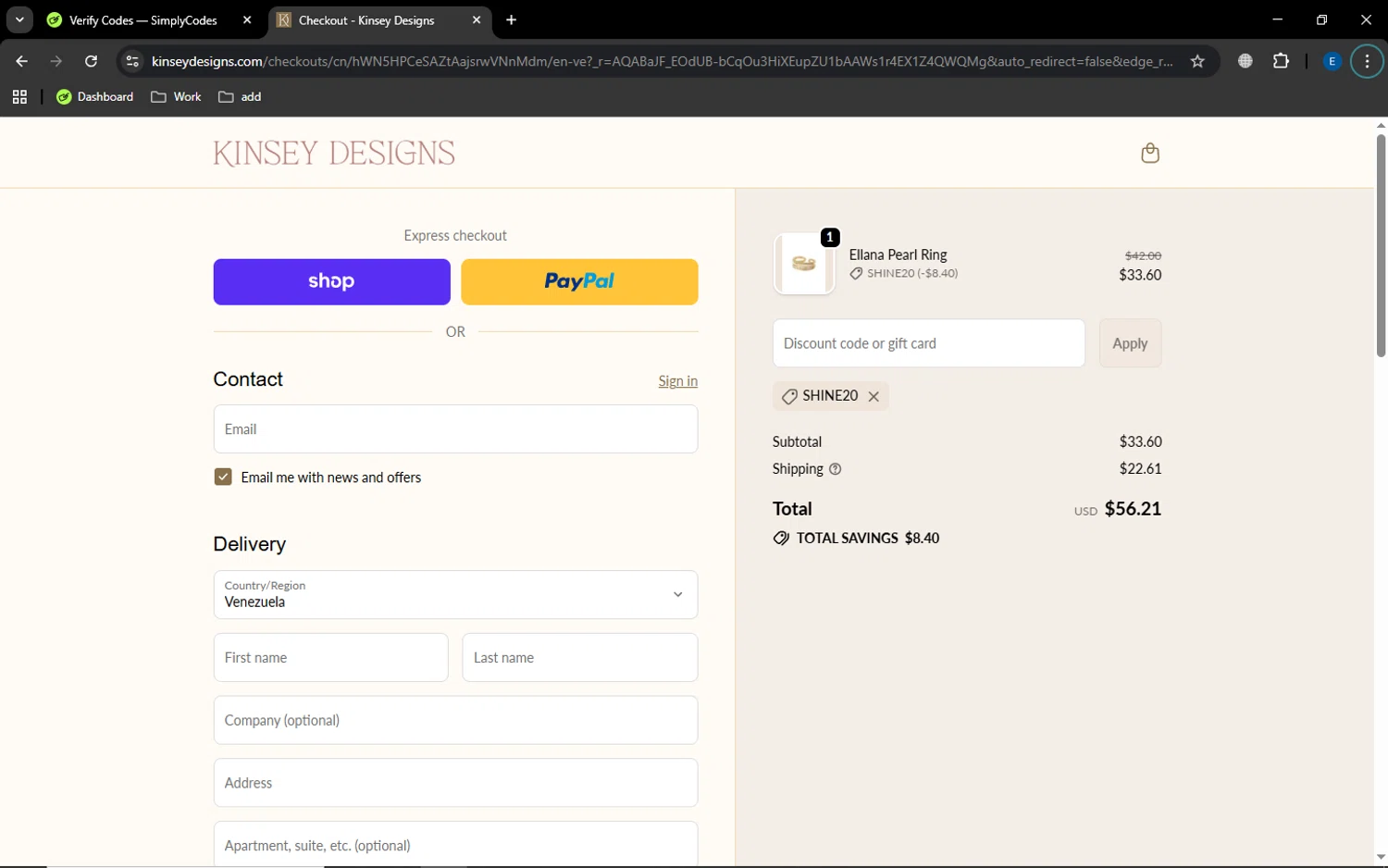The height and width of the screenshot is (868, 1388).
Task: Click the shipping cost $22.61
Action: (x=1140, y=468)
